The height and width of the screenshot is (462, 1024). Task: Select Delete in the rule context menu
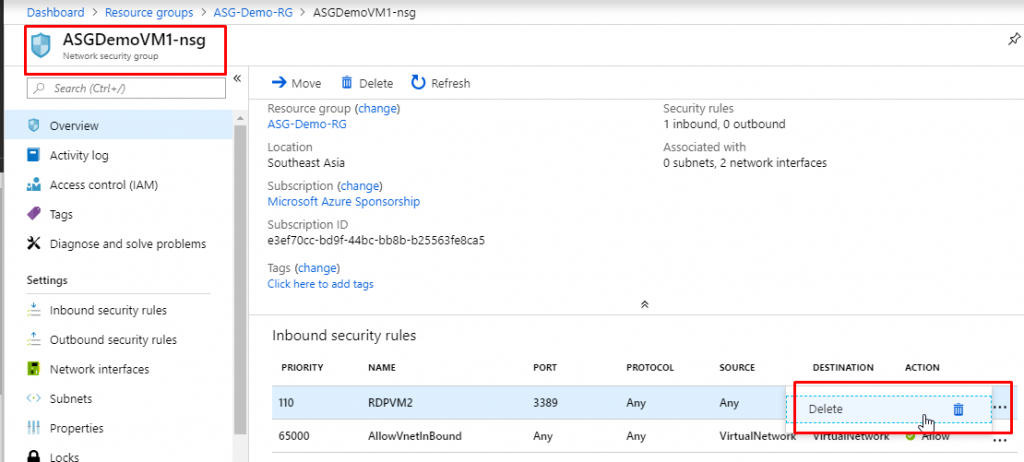826,409
